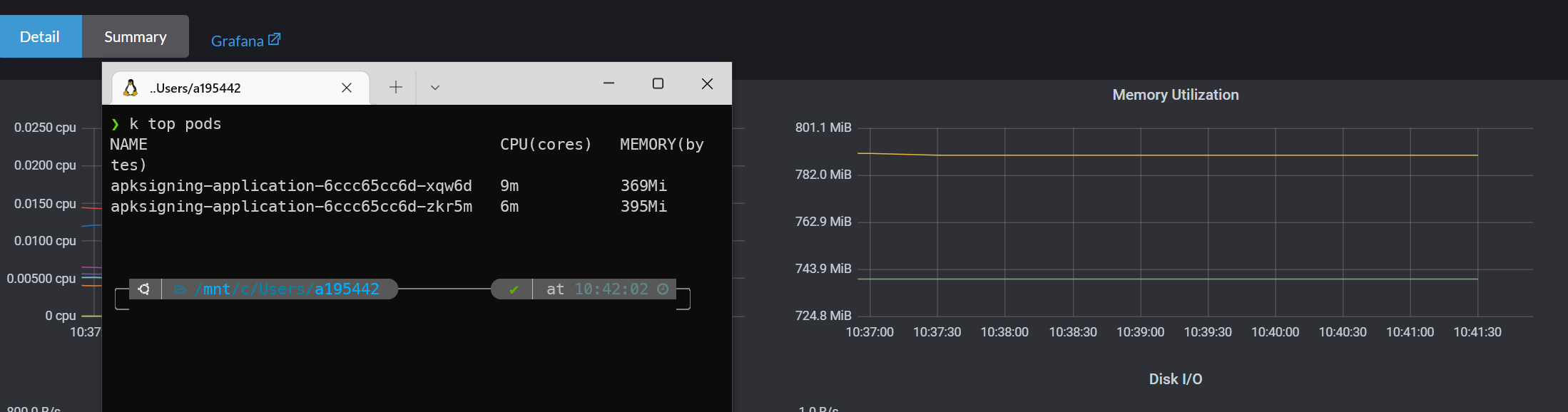Click the 0.00500 cpu axis label
The height and width of the screenshot is (412, 1568).
41,279
